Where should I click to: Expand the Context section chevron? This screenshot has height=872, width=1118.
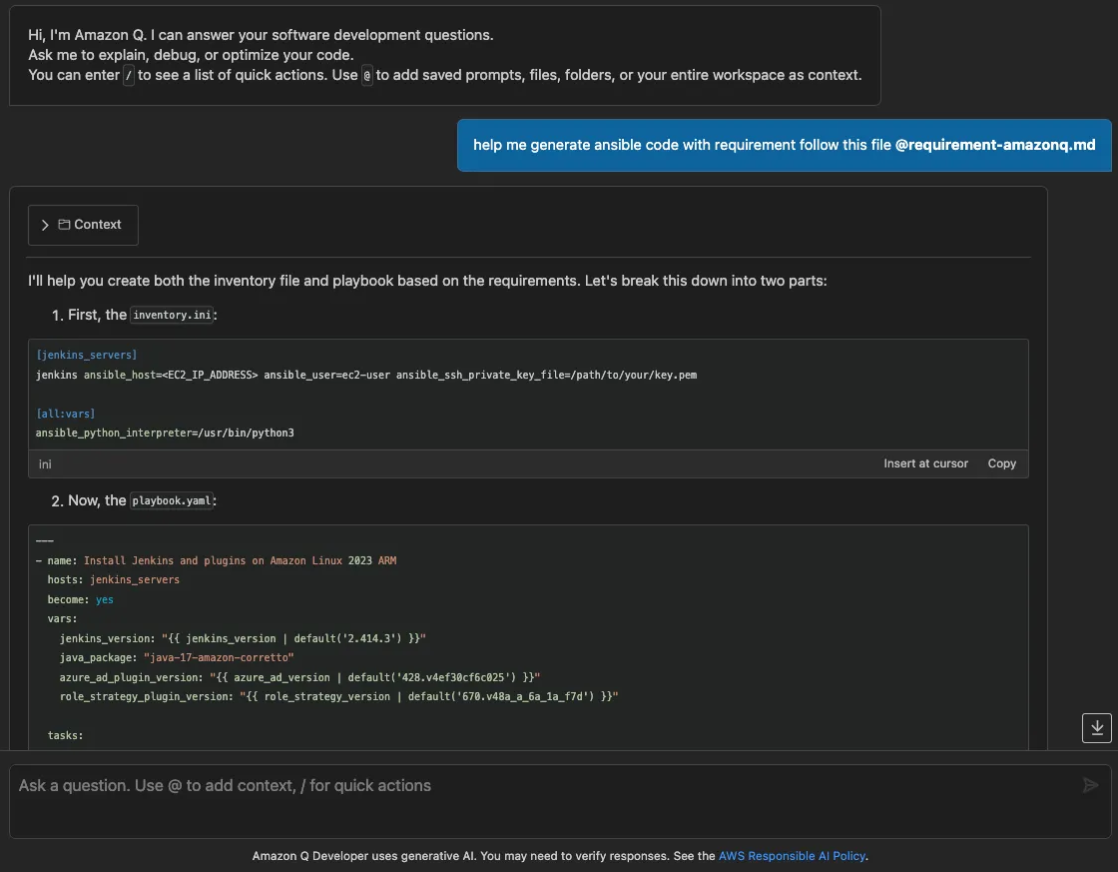[45, 225]
